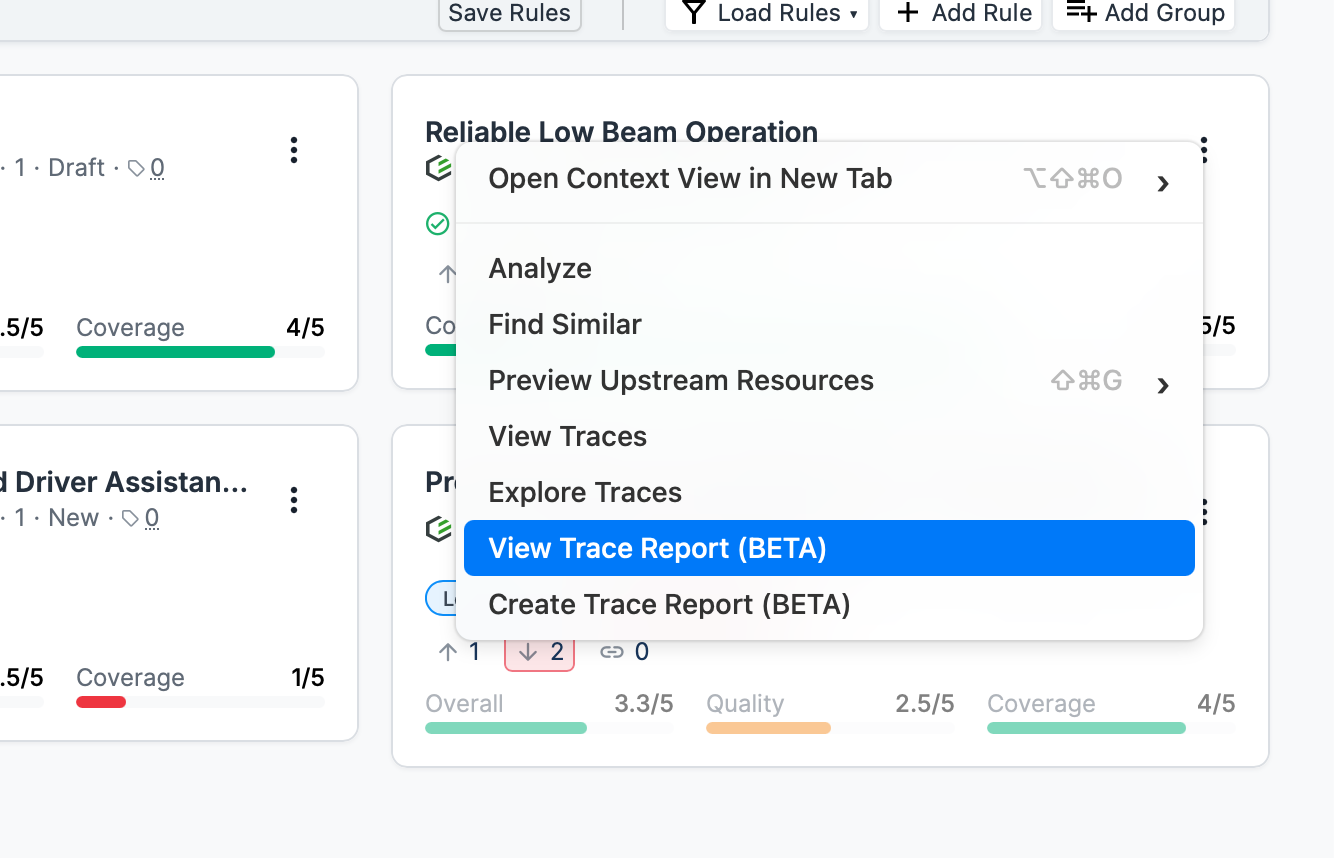Click the list-plus icon on Add Group

click(x=1082, y=12)
